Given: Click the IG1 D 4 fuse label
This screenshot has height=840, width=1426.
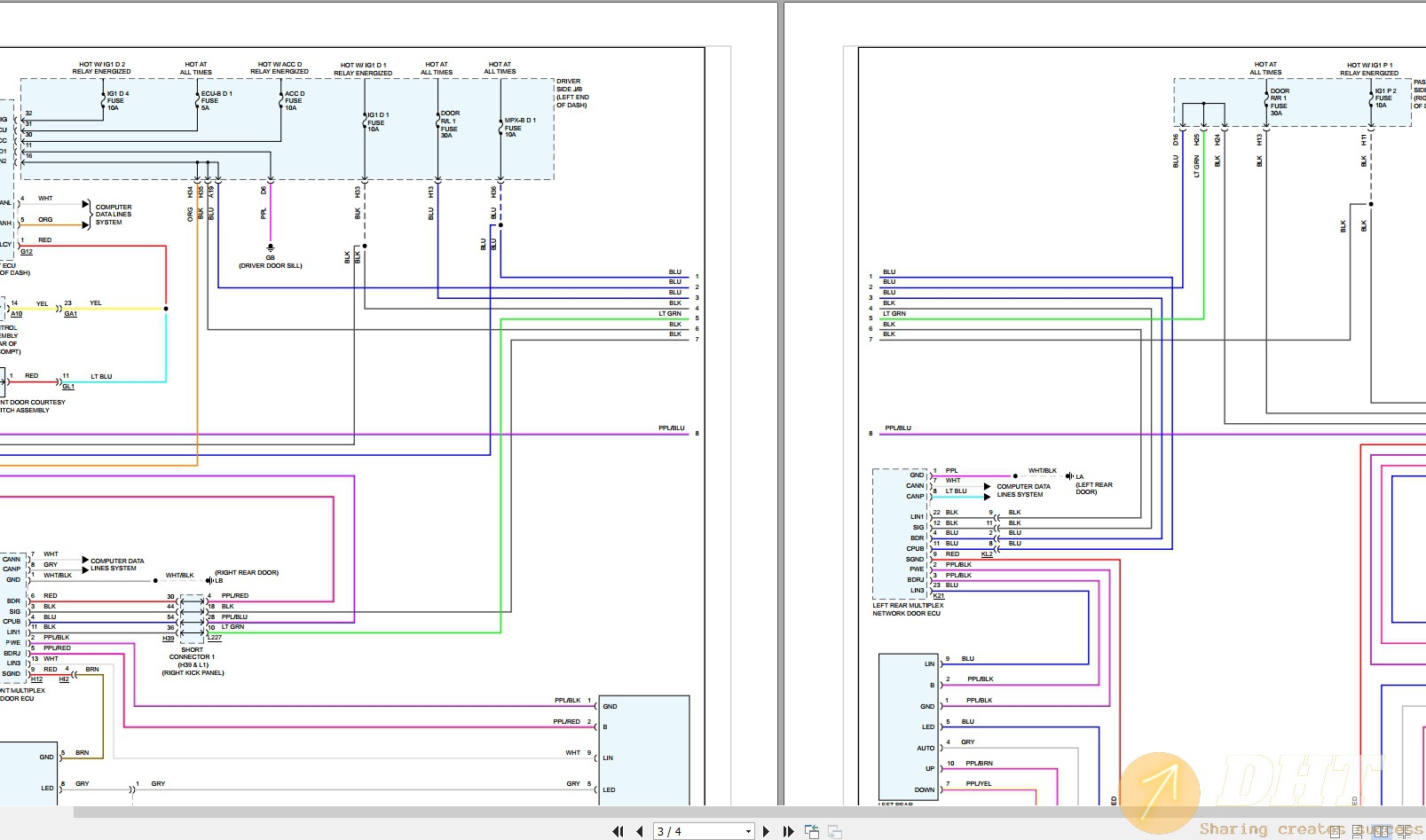Looking at the screenshot, I should tap(117, 100).
